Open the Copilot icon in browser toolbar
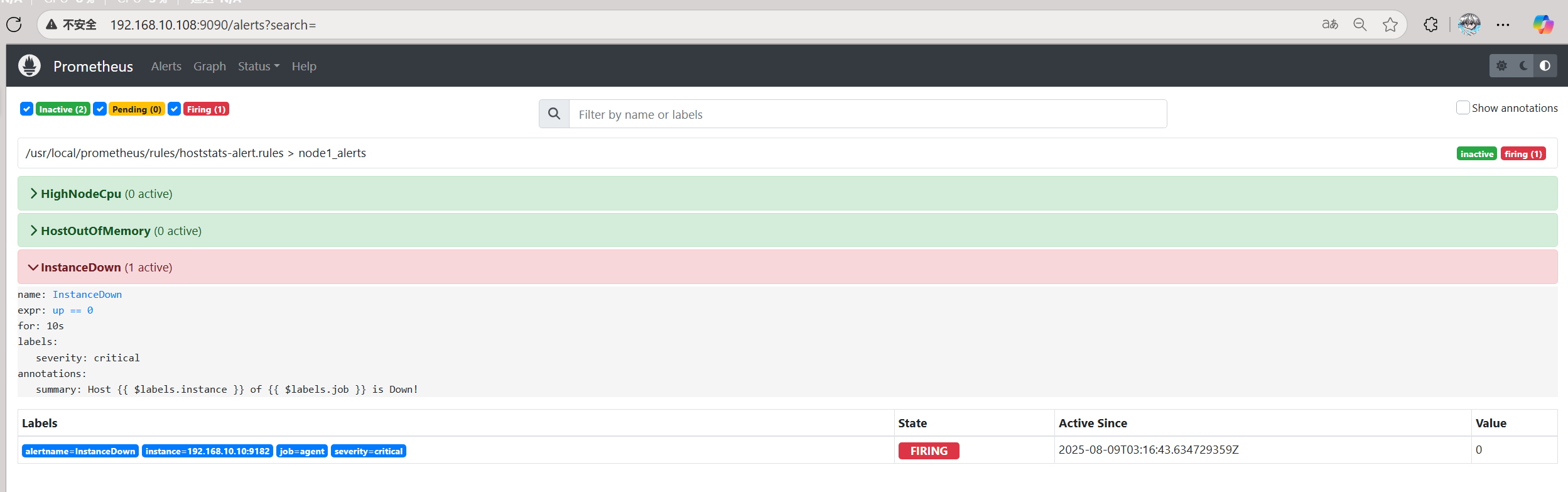This screenshot has width=1568, height=492. tap(1544, 25)
